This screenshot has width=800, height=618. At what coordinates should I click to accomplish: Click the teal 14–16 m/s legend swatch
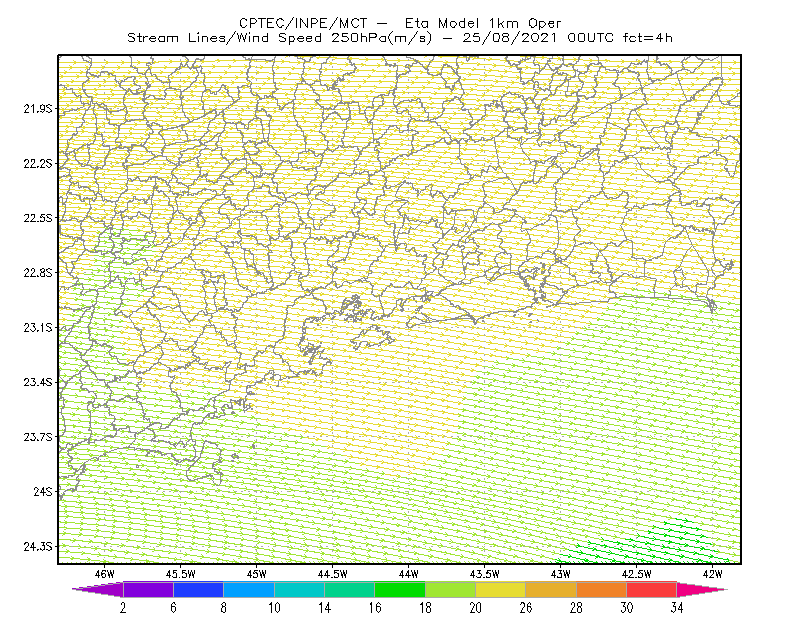pyautogui.click(x=349, y=589)
